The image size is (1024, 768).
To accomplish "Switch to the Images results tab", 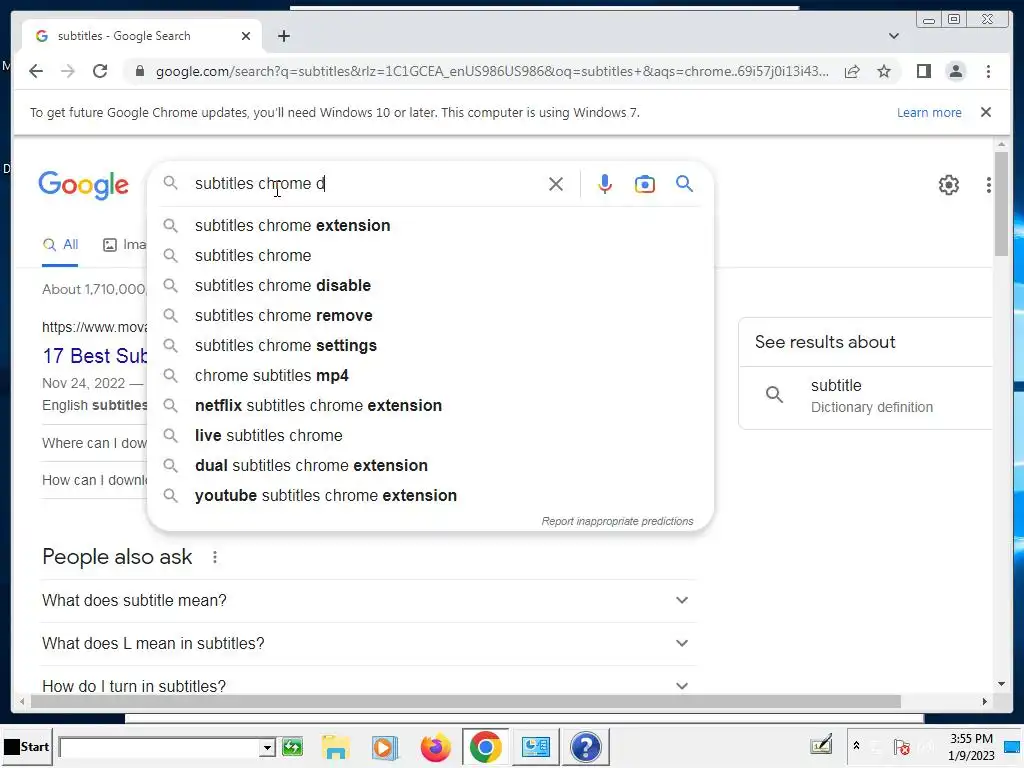I will point(124,245).
